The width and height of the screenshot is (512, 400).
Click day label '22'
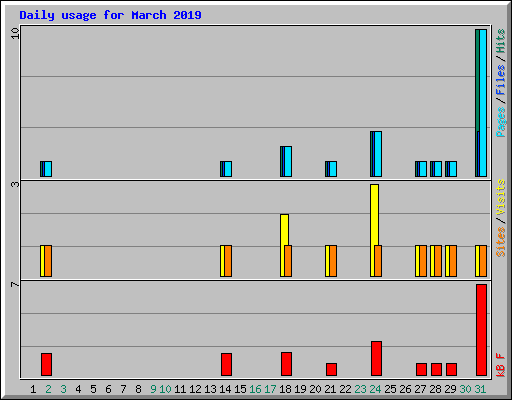(345, 389)
